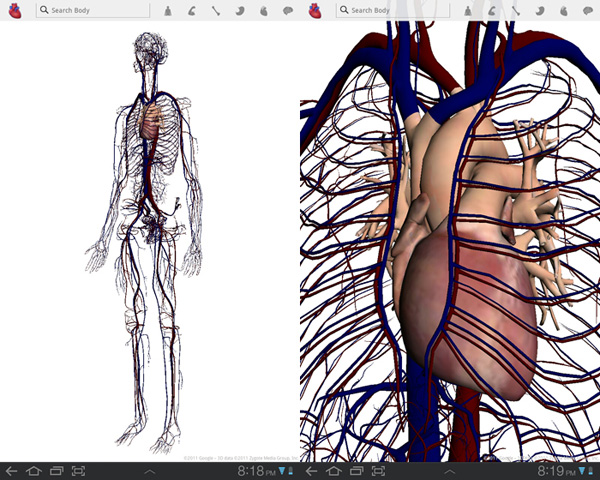Open recent apps from the right navigation bar
This screenshot has width=600, height=480.
click(357, 471)
